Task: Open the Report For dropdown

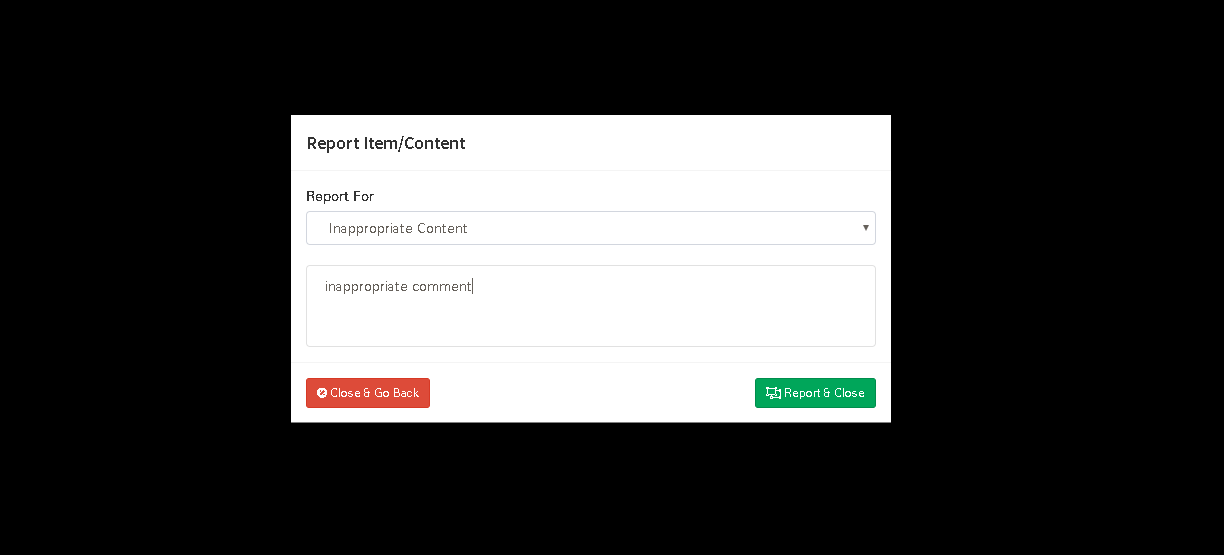Action: tap(591, 228)
